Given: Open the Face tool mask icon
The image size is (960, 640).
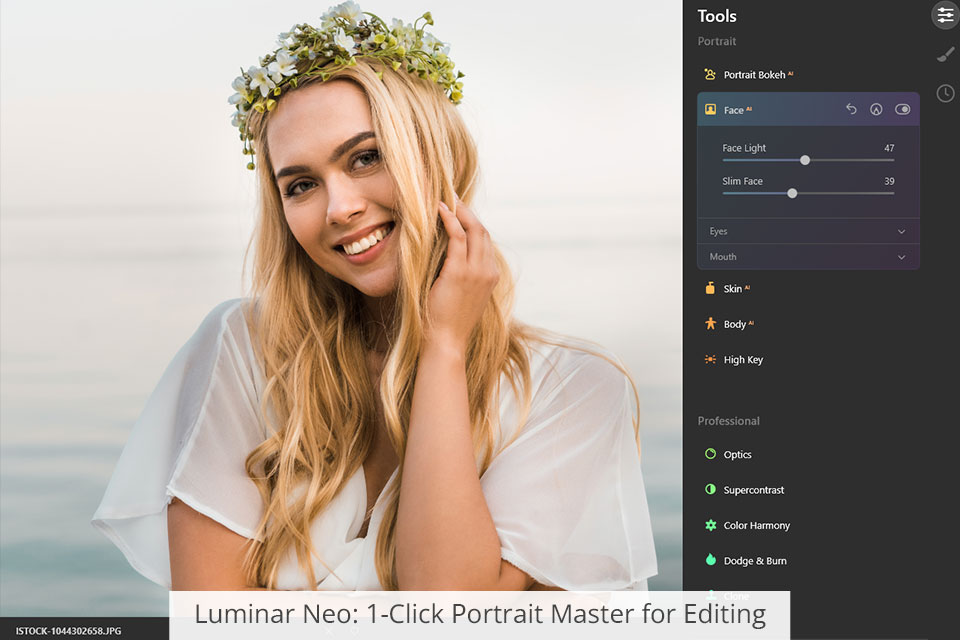Looking at the screenshot, I should coord(876,110).
